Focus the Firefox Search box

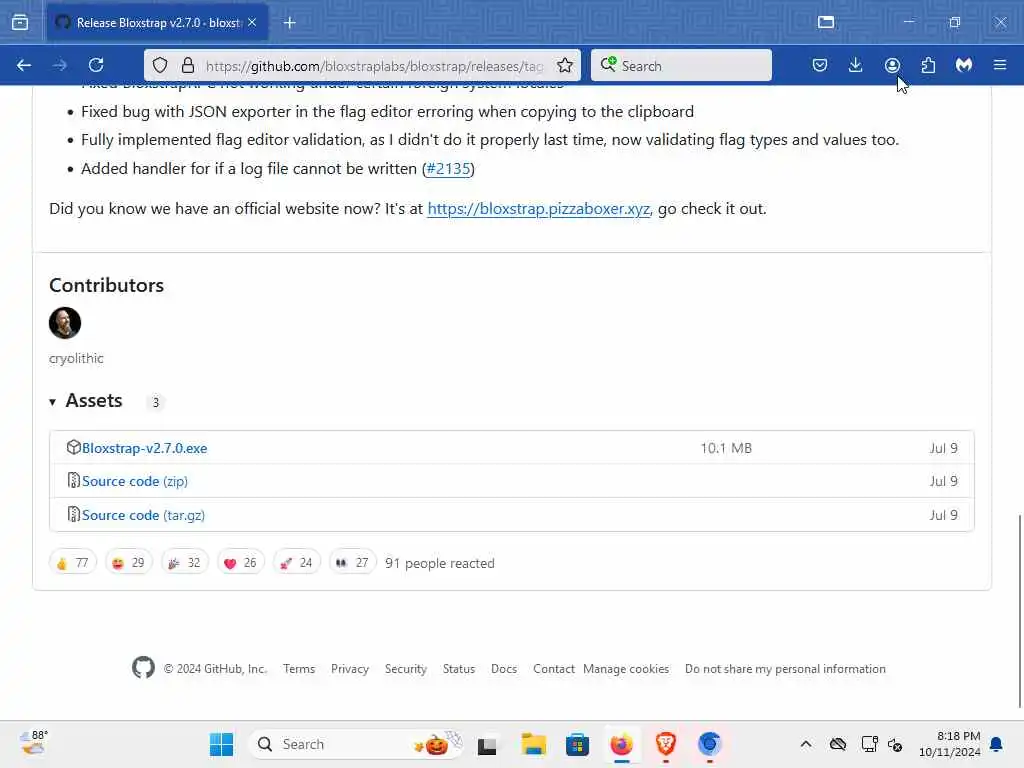point(681,65)
